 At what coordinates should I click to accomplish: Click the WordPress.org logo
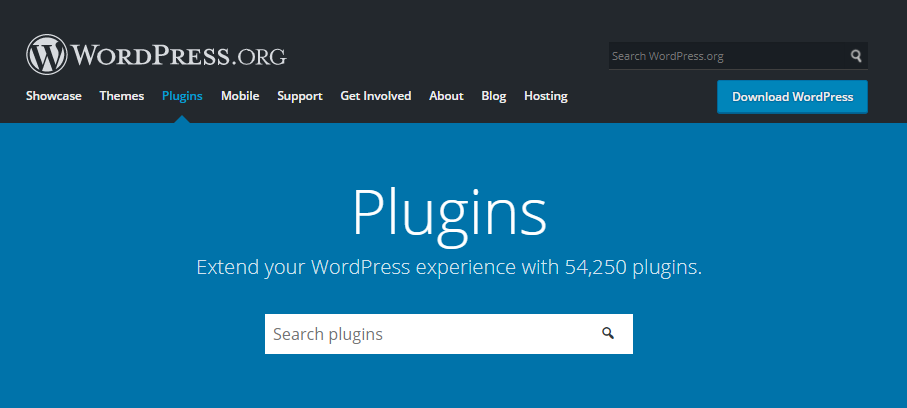click(x=156, y=55)
